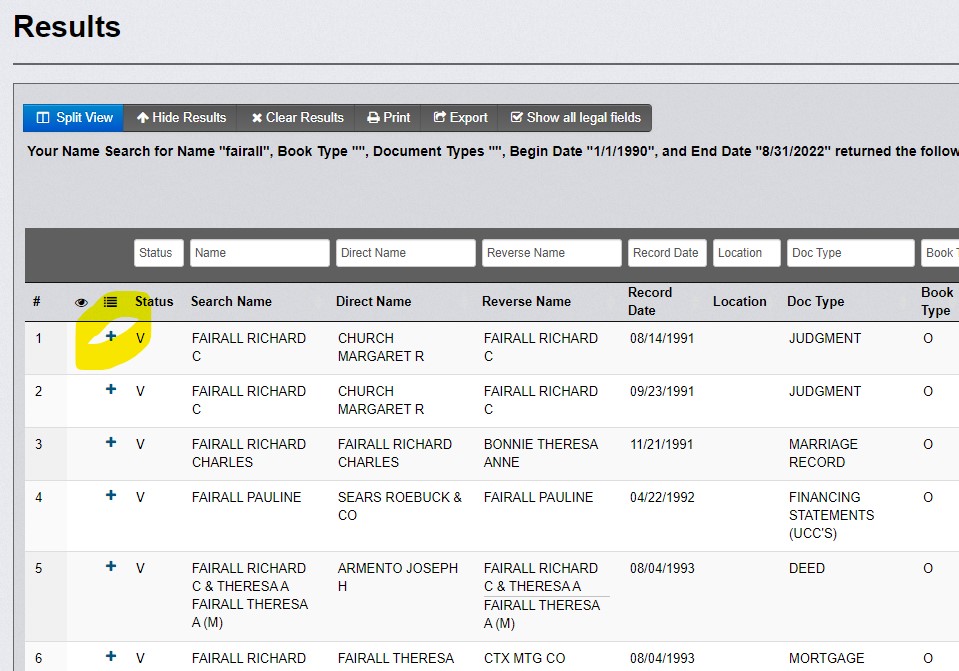Click MARRIAGE RECORD doc type
The width and height of the screenshot is (959, 671).
click(823, 453)
